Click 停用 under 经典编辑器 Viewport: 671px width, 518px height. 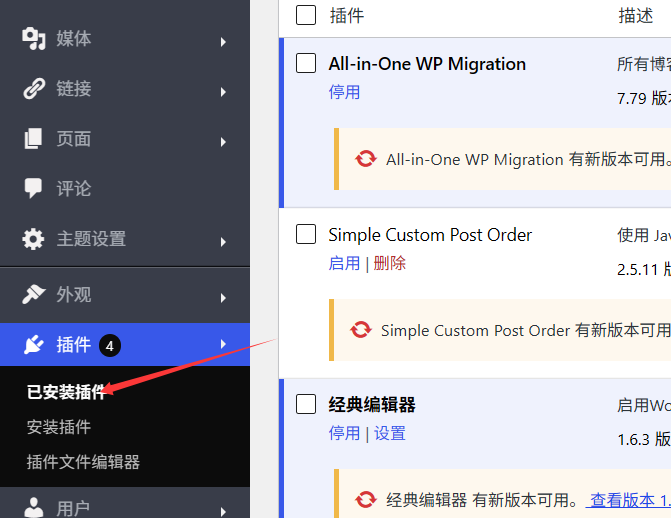pyautogui.click(x=344, y=433)
